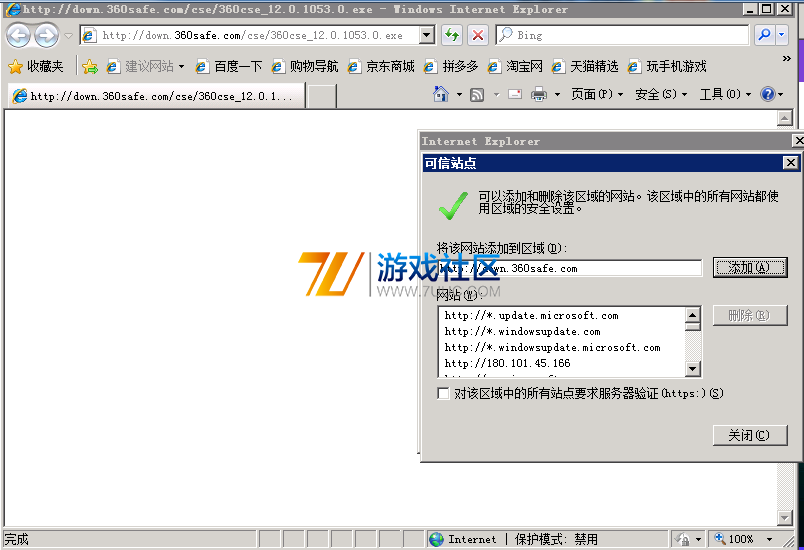Open the 页面(P) menu

pos(597,94)
